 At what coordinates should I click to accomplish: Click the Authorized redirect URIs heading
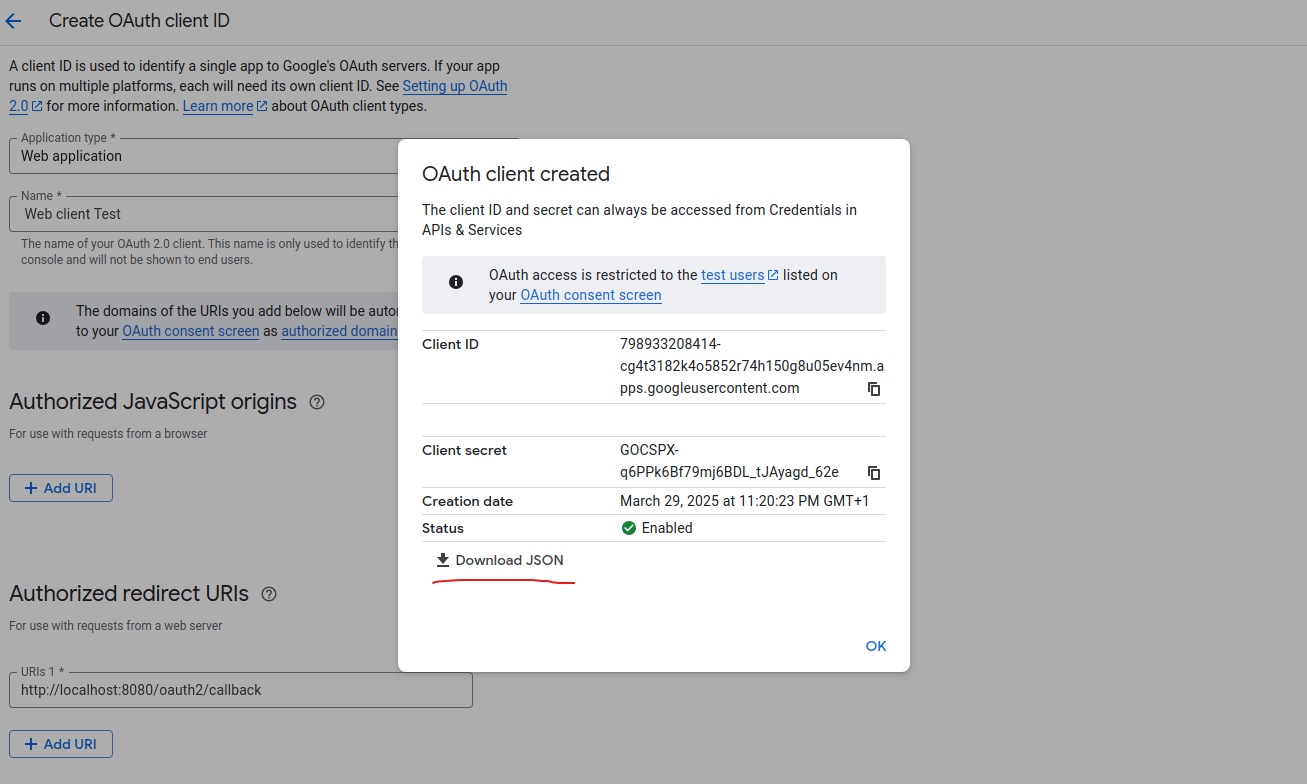(x=129, y=594)
